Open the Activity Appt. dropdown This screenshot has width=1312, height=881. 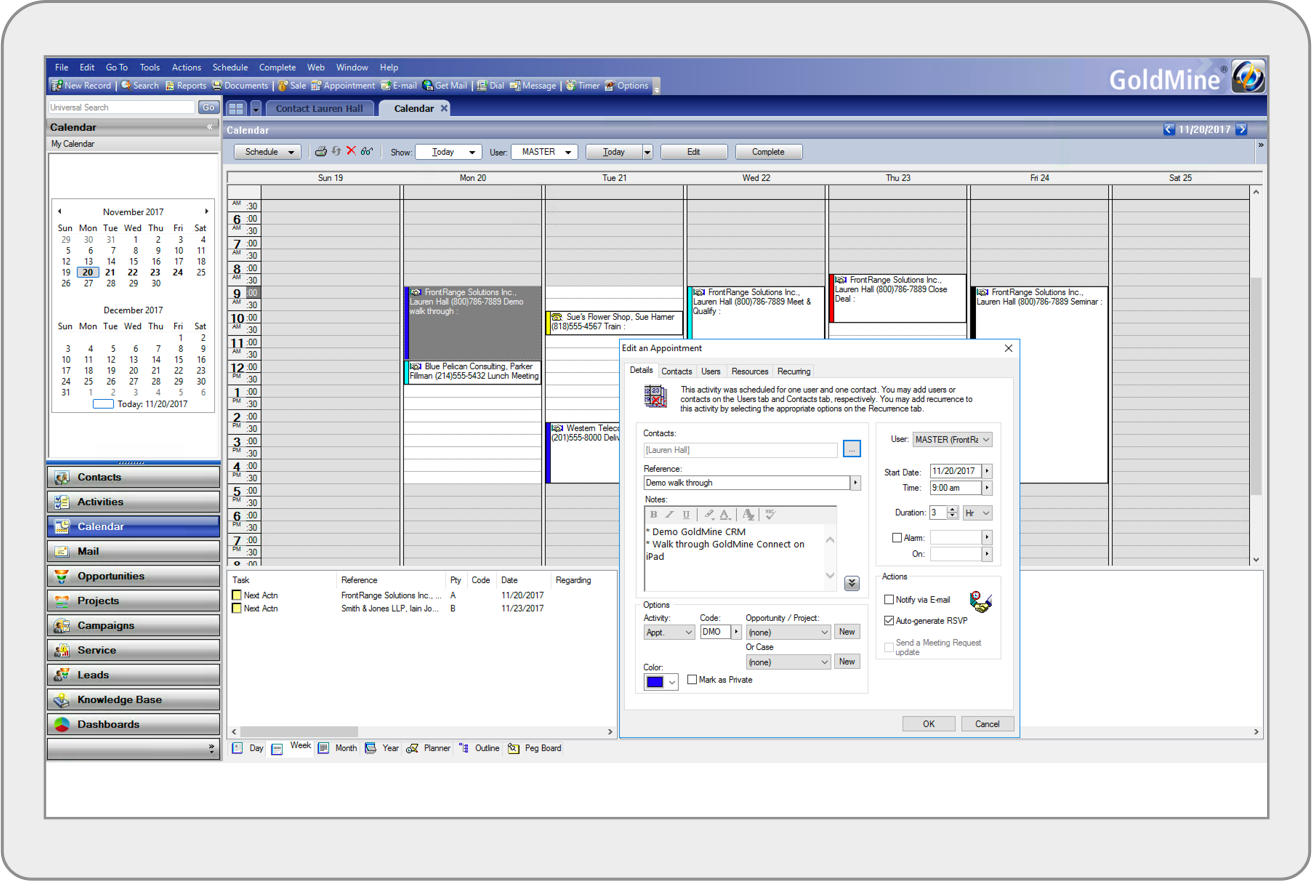coord(668,633)
